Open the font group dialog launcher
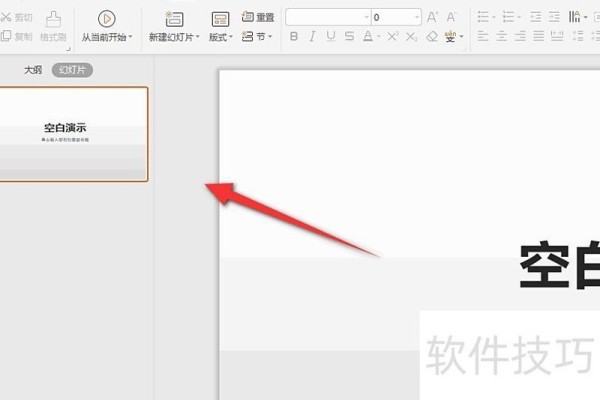 [465, 49]
